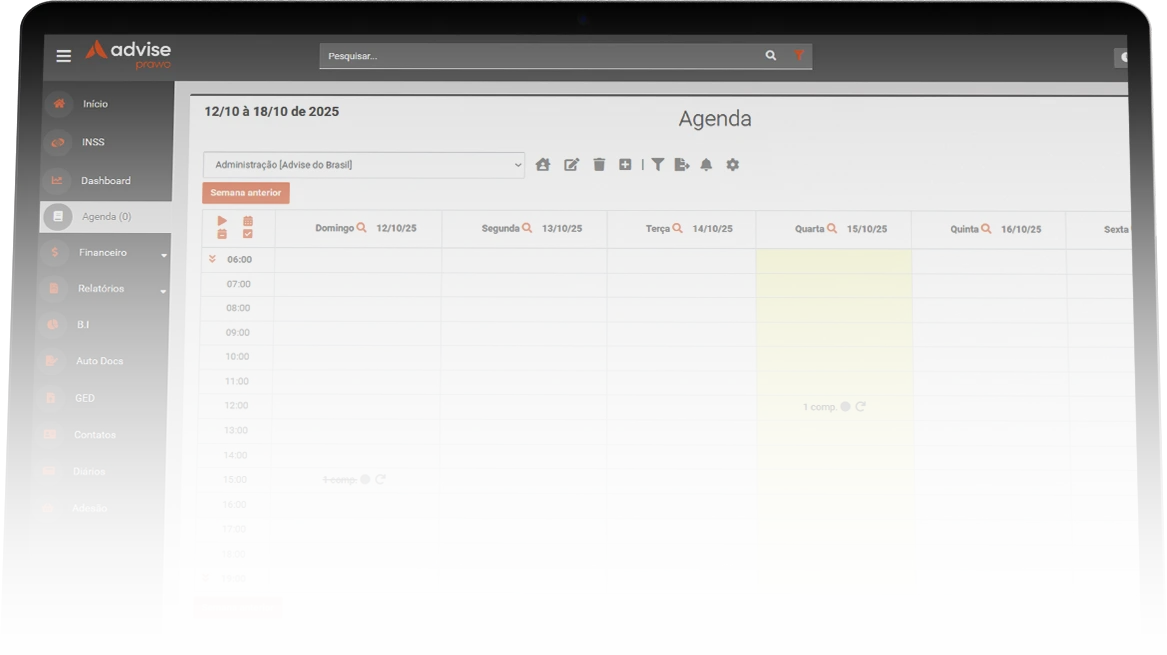Toggle the hamburger sidebar menu
The width and height of the screenshot is (1167, 655).
(x=64, y=56)
